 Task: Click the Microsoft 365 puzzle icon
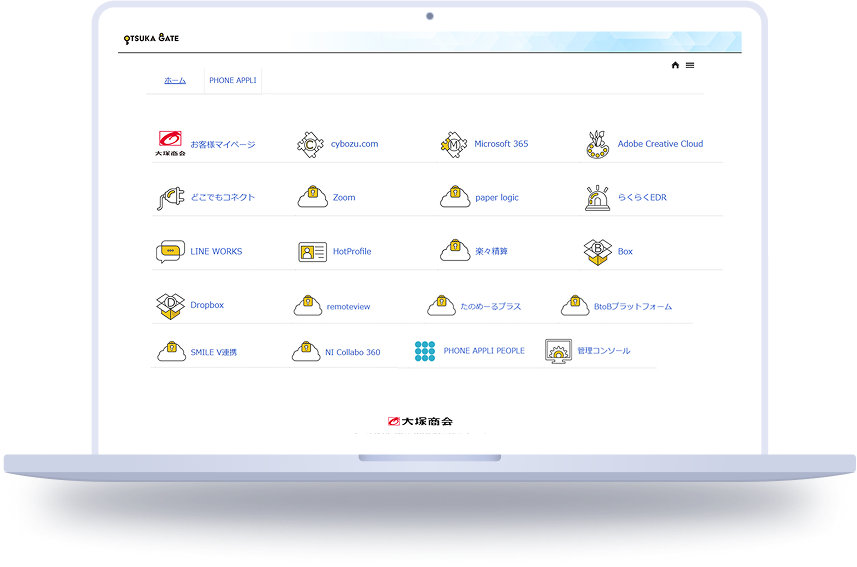454,144
